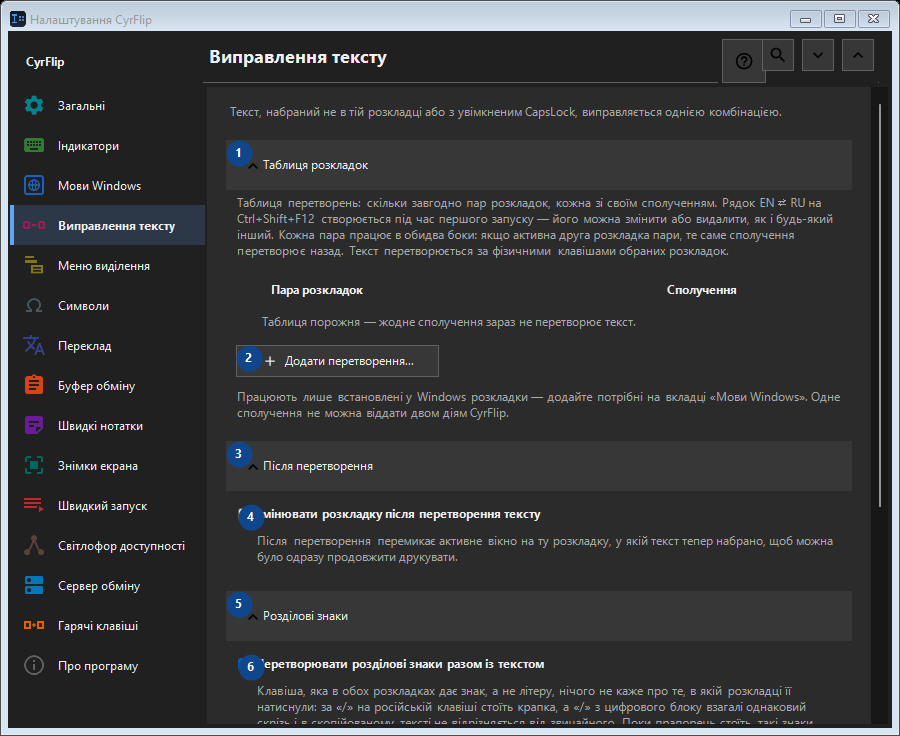Open the Про програму page
The height and width of the screenshot is (736, 900).
pyautogui.click(x=108, y=666)
